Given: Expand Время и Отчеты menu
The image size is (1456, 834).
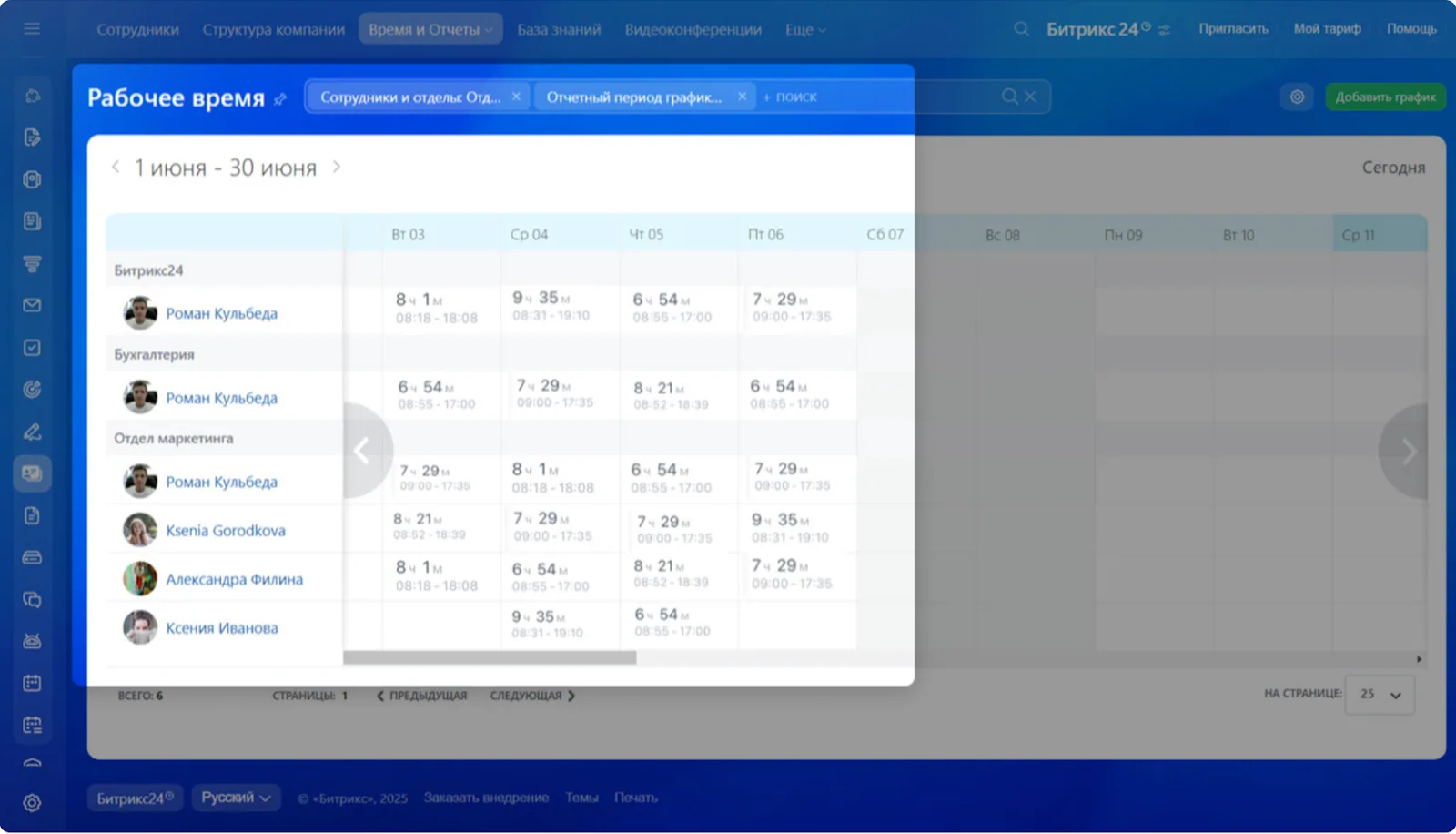Looking at the screenshot, I should click(430, 30).
